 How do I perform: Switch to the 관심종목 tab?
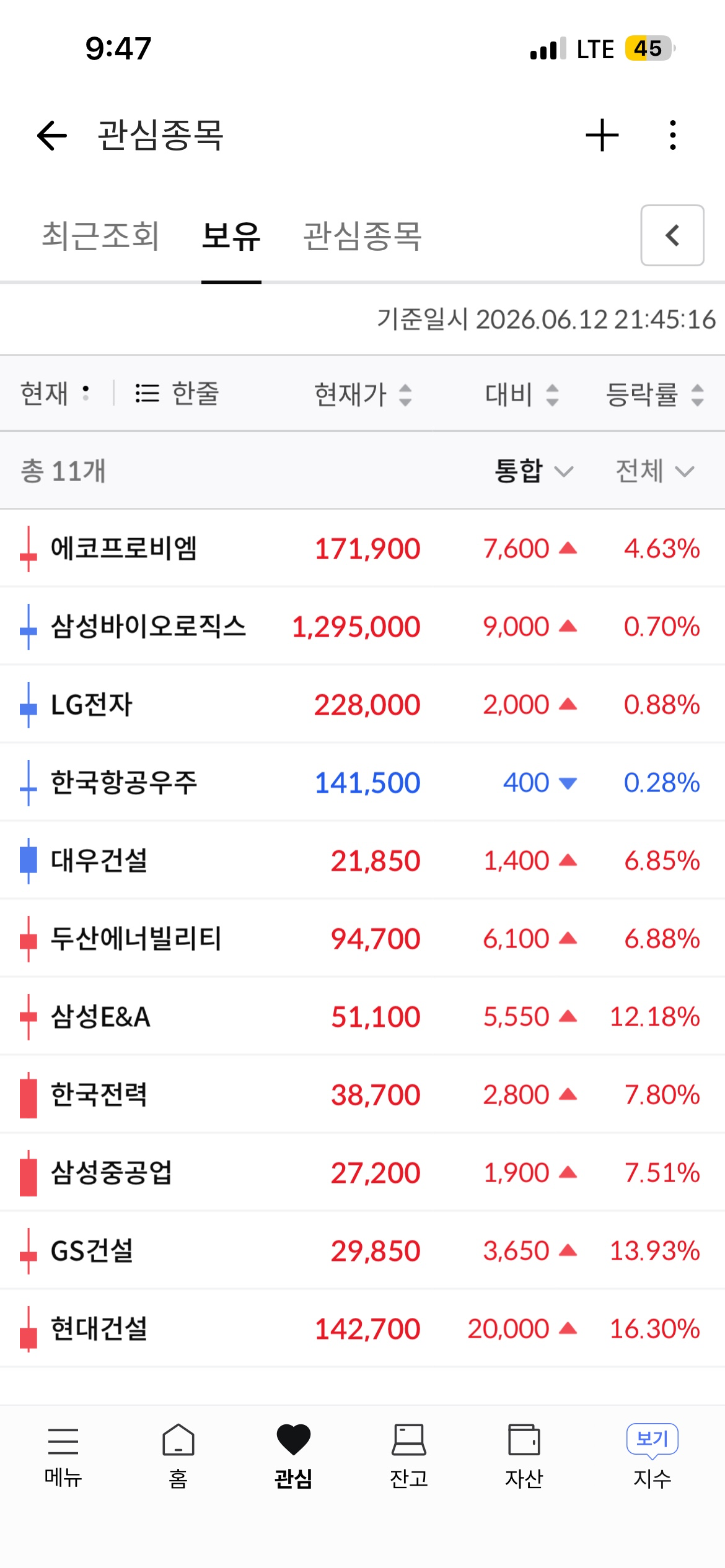click(x=362, y=236)
